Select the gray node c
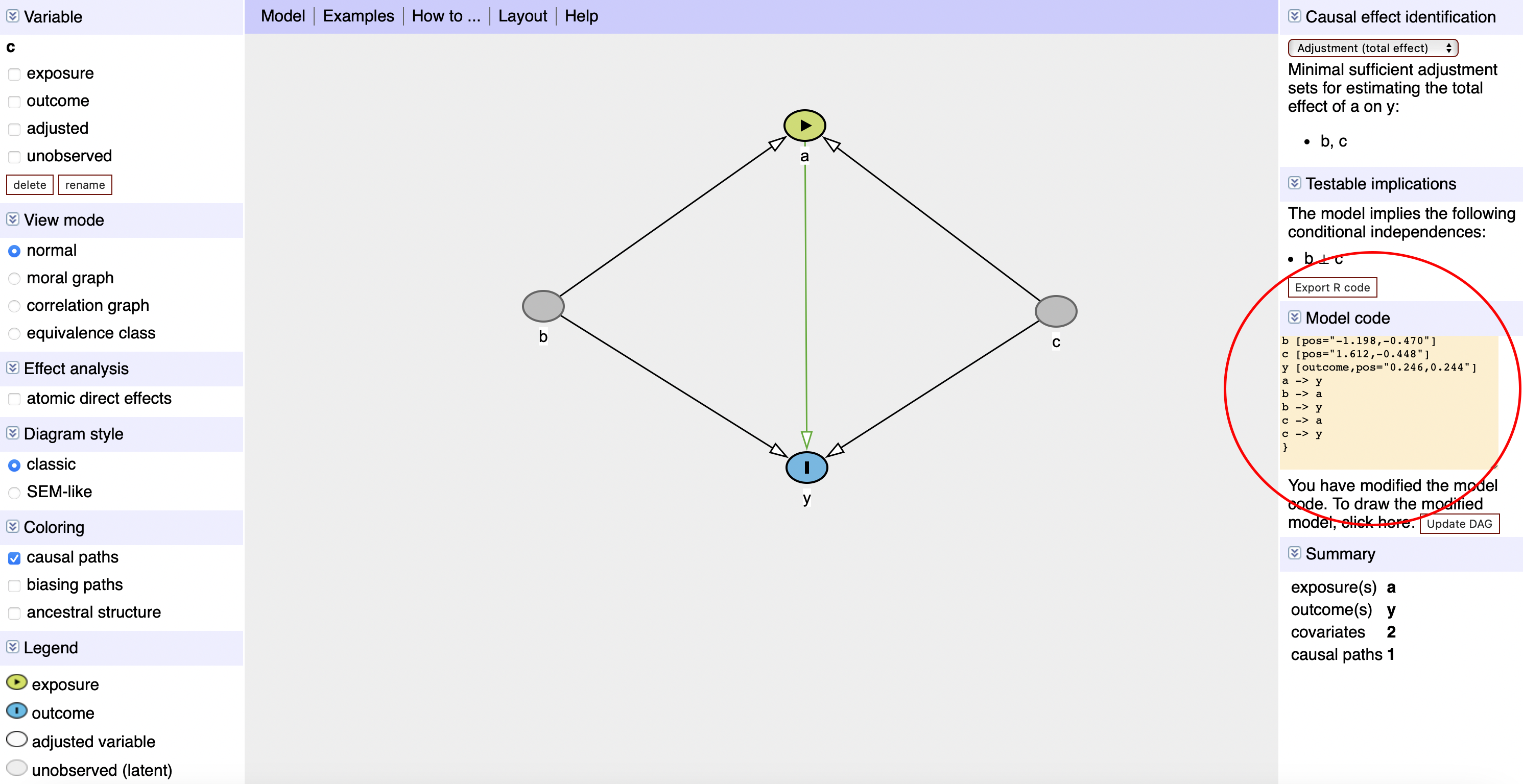The height and width of the screenshot is (784, 1523). (x=1055, y=311)
